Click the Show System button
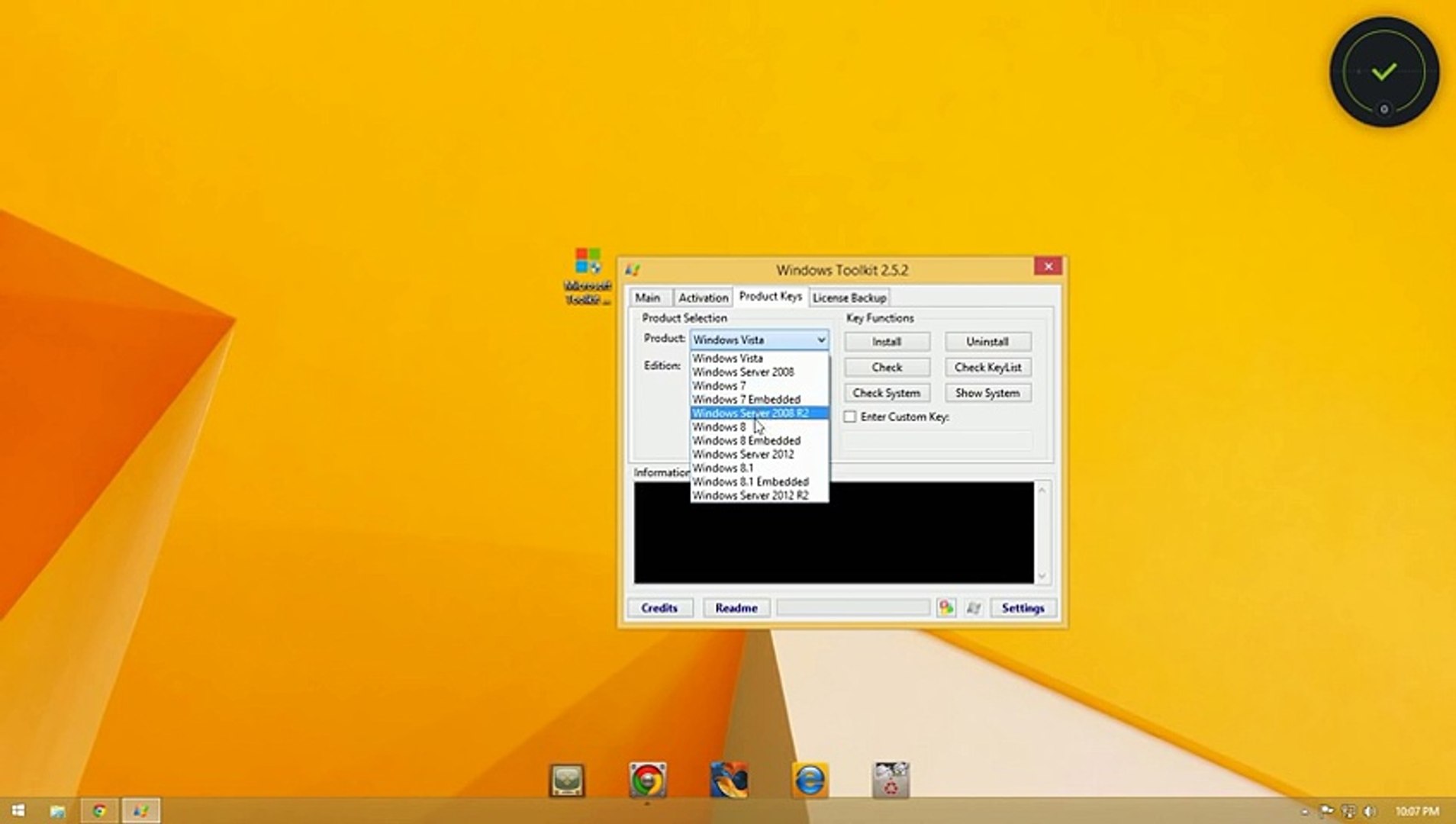The width and height of the screenshot is (1456, 824). point(987,393)
